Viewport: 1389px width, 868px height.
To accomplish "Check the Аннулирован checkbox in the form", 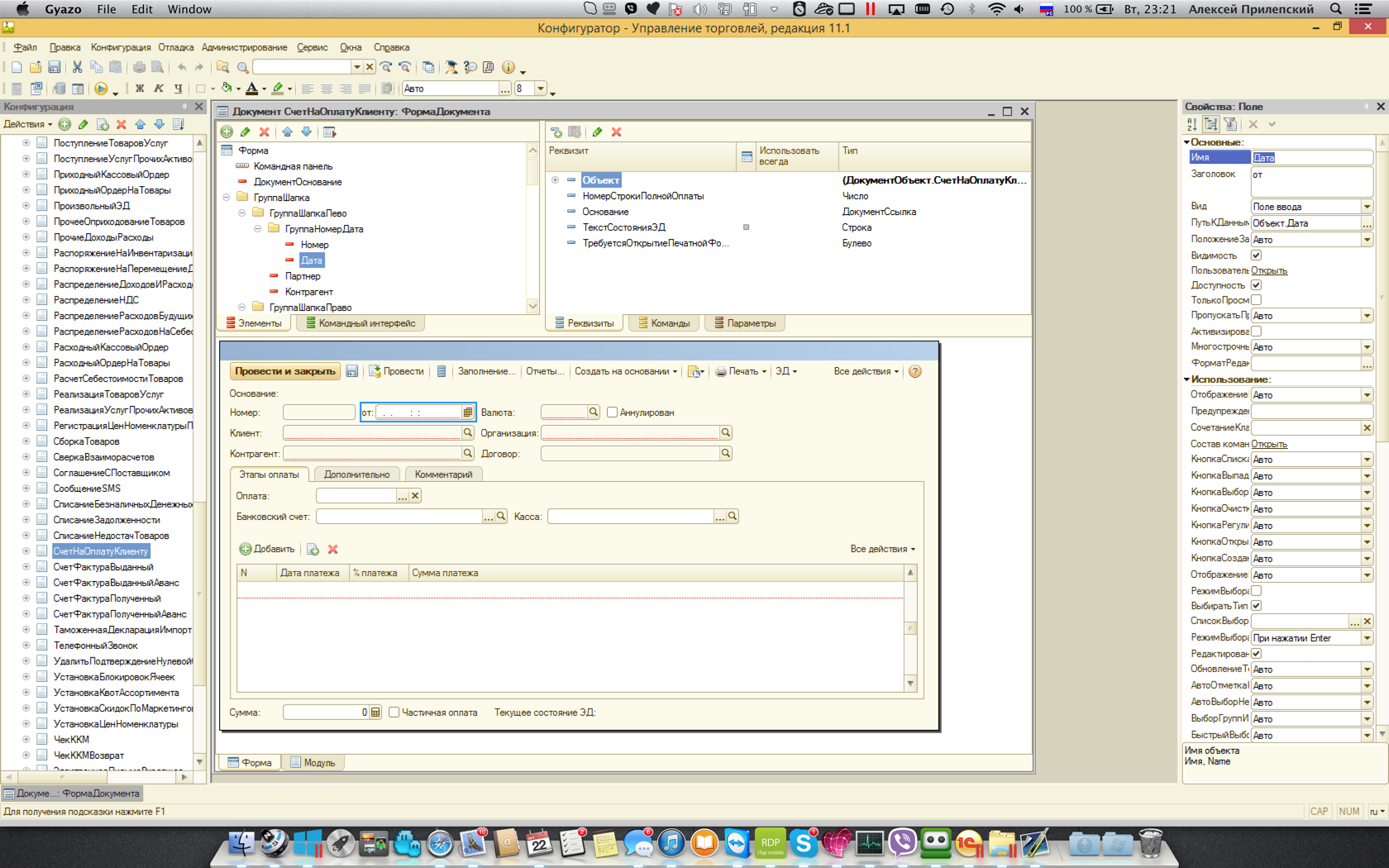I will tap(613, 413).
